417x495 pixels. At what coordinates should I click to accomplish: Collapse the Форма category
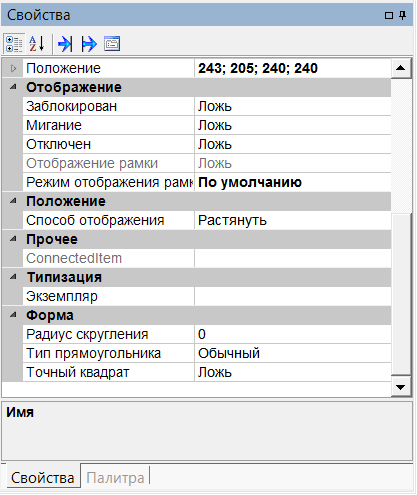(x=13, y=315)
